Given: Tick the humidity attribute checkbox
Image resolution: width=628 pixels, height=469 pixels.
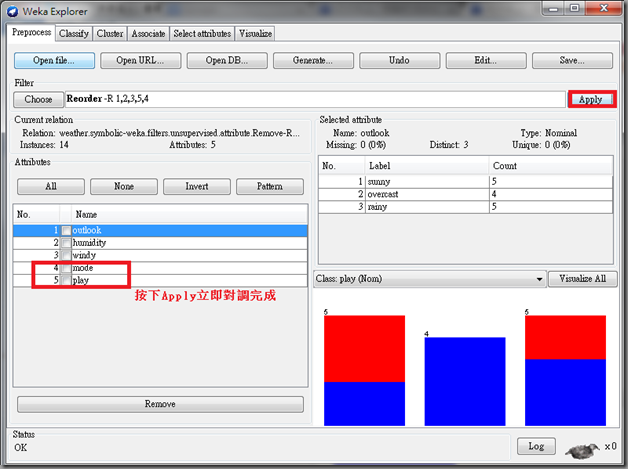Looking at the screenshot, I should coord(66,243).
